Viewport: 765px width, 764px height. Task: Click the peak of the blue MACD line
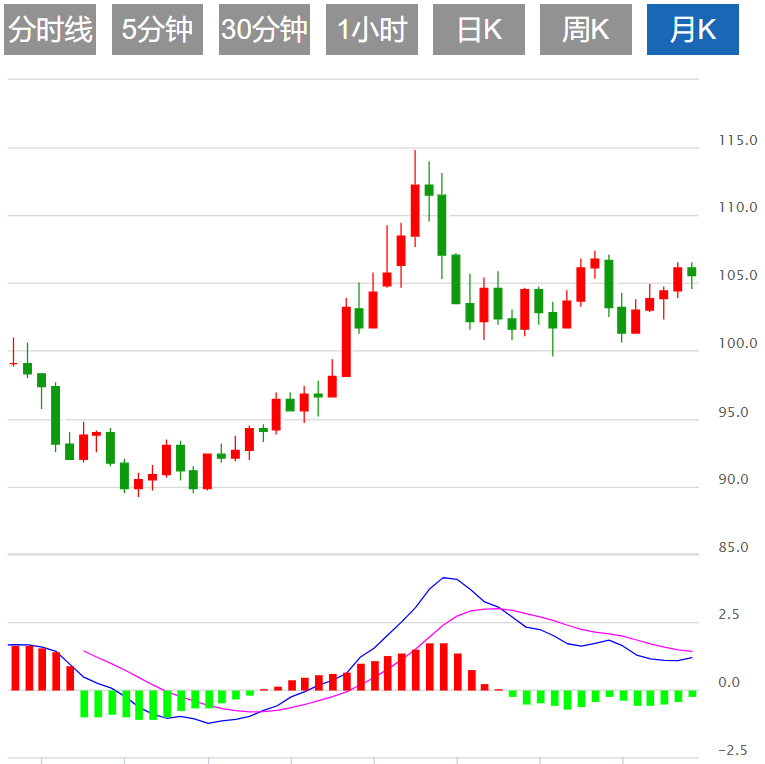point(443,578)
